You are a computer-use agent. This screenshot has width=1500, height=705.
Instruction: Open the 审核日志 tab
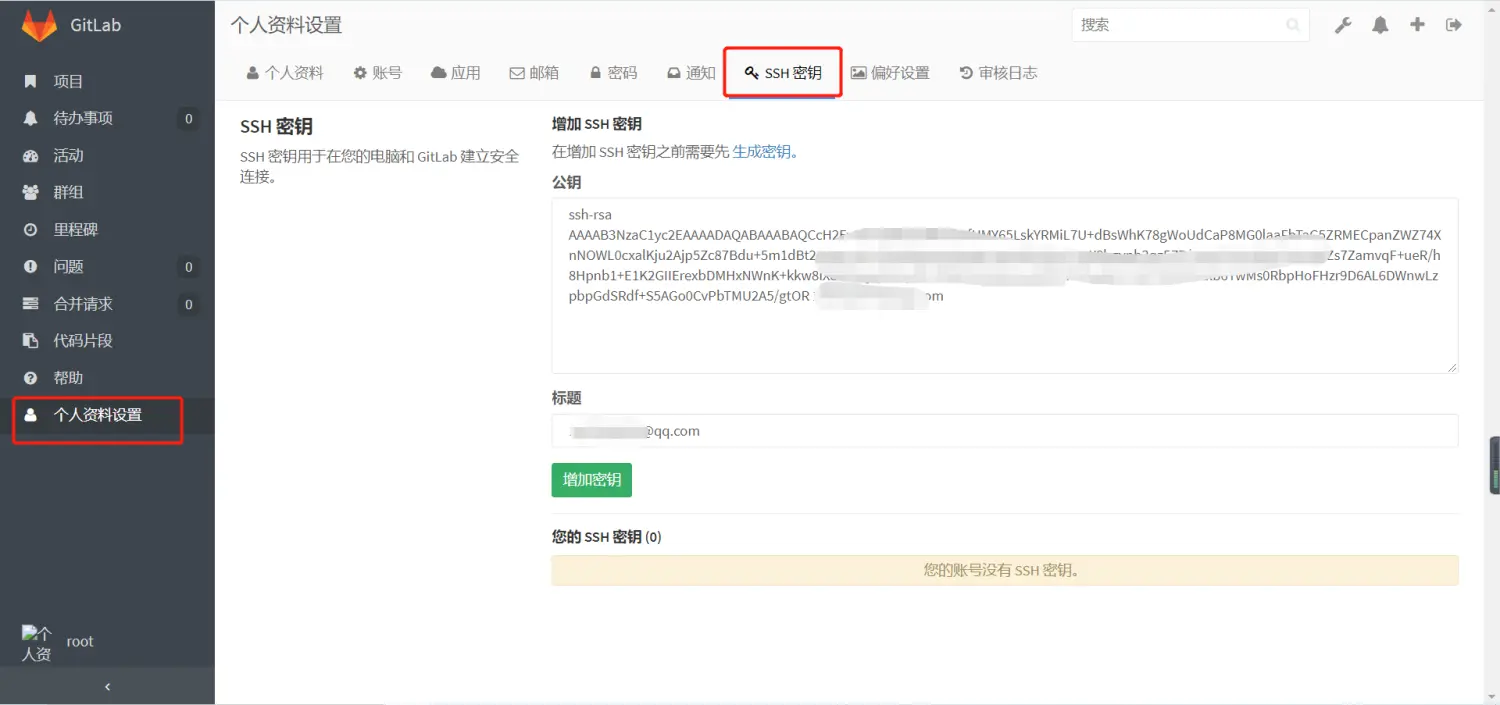[998, 71]
